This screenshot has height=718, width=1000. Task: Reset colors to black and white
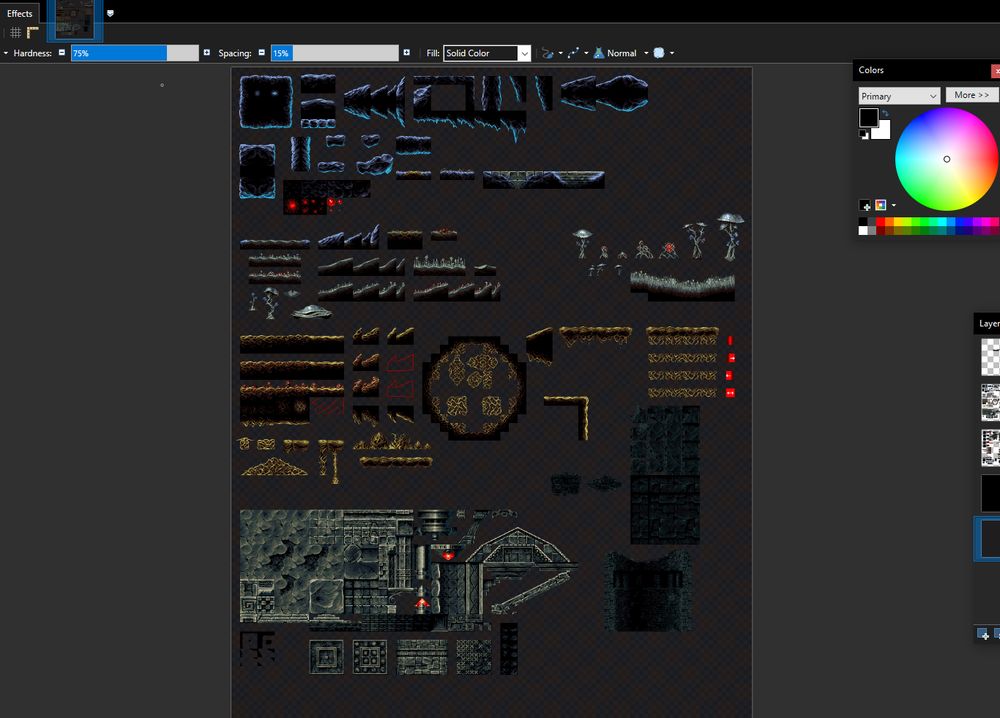[864, 135]
